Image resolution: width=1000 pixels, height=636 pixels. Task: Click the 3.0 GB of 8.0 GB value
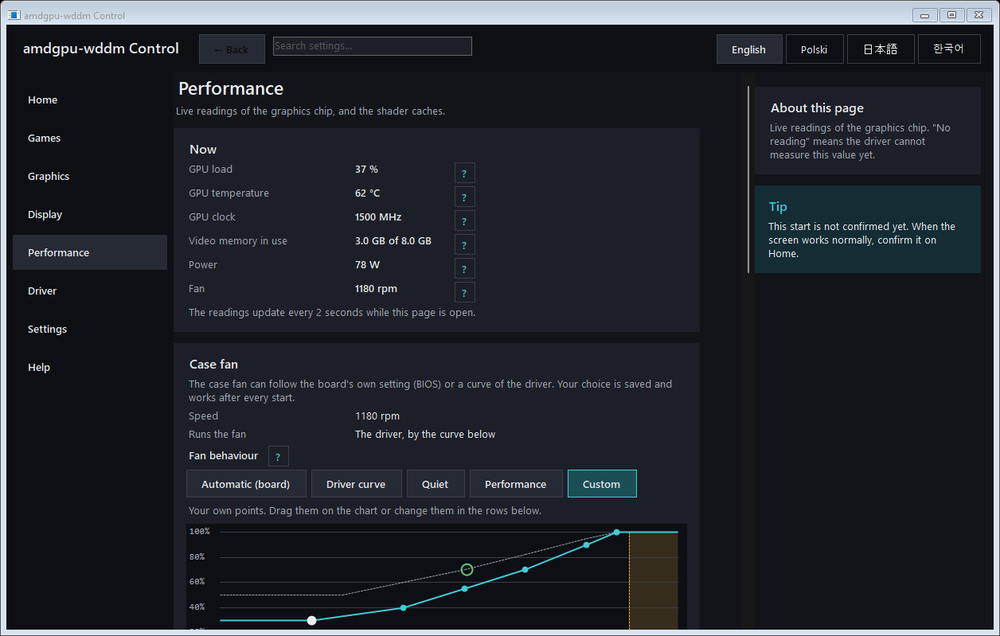[393, 240]
